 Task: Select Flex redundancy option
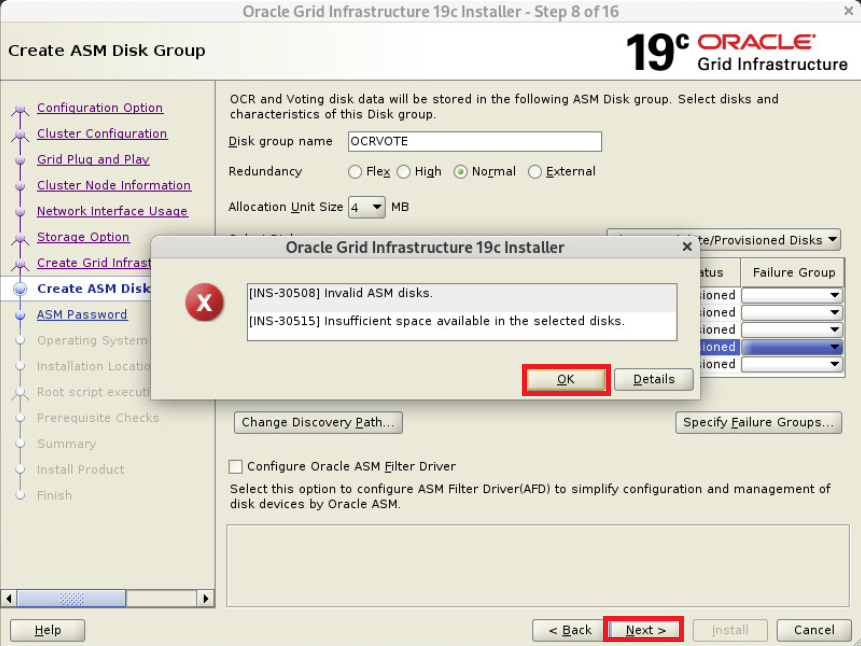(x=355, y=172)
